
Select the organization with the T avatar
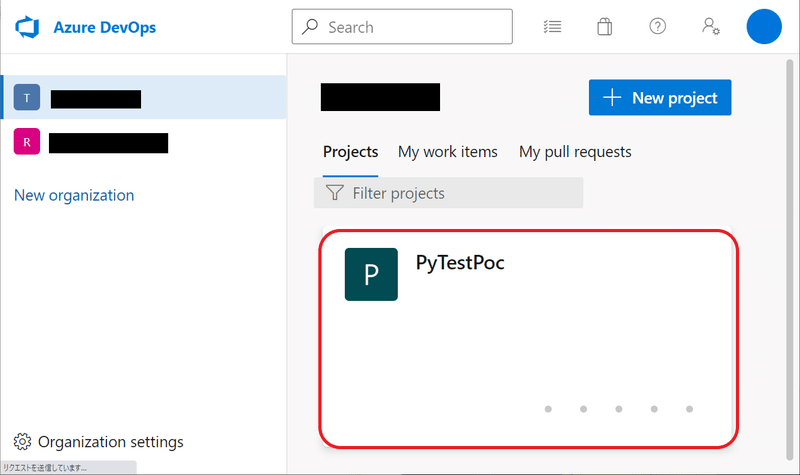pos(143,97)
